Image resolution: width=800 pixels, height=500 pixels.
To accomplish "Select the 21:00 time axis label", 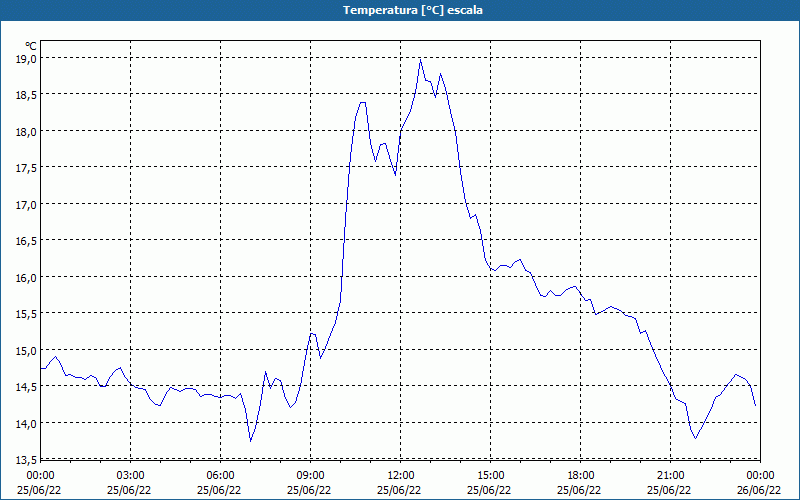I will 670,476.
